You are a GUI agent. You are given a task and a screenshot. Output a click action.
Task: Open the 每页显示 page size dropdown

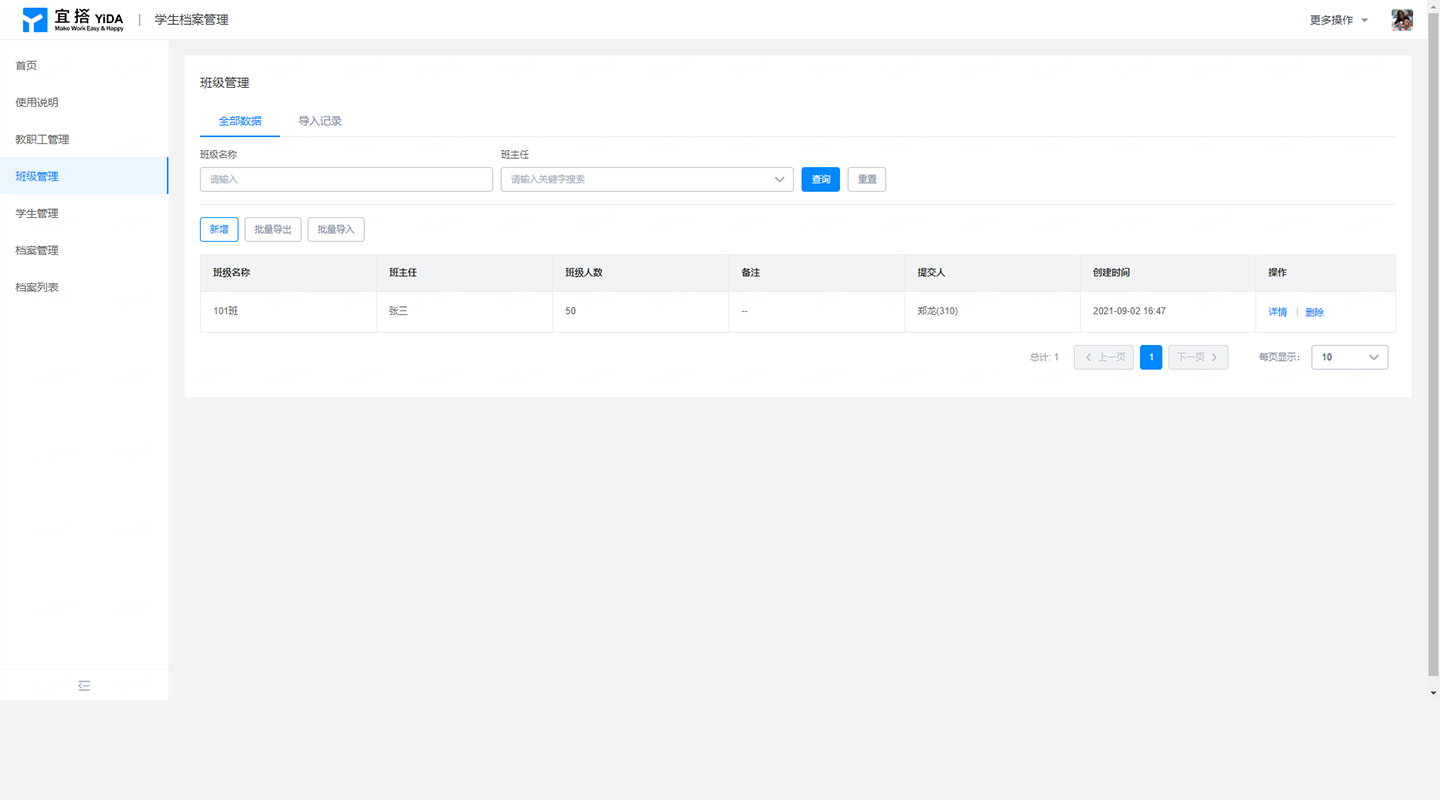pos(1349,357)
